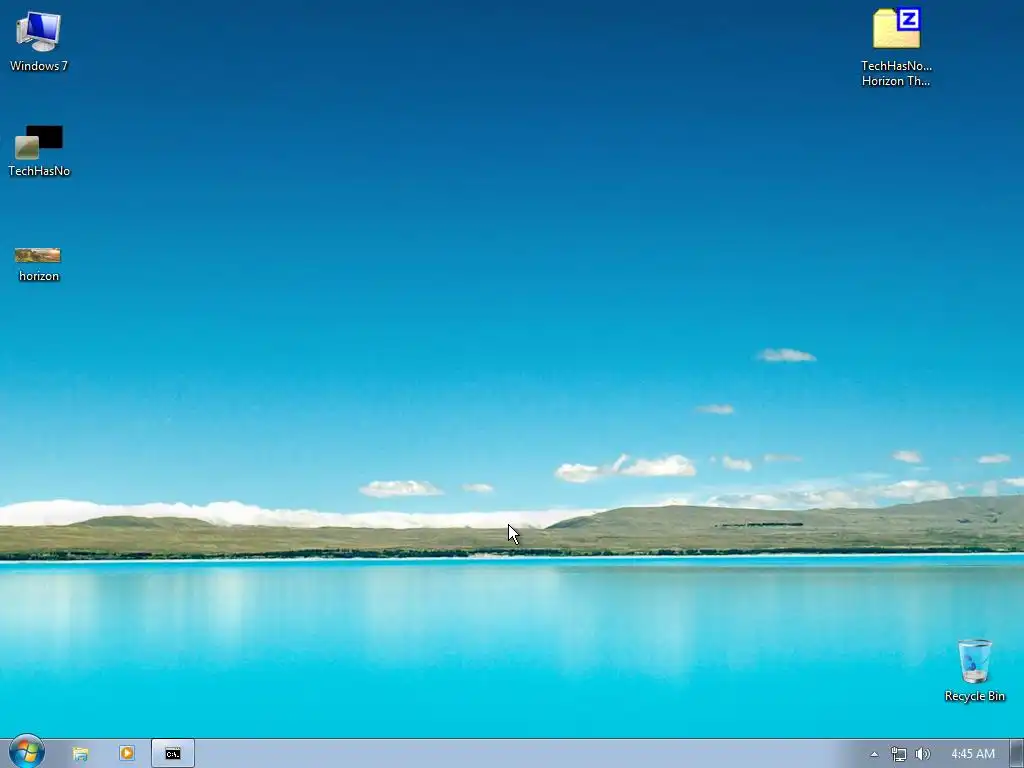Open Windows Explorer from the taskbar
The image size is (1024, 768).
click(x=80, y=754)
